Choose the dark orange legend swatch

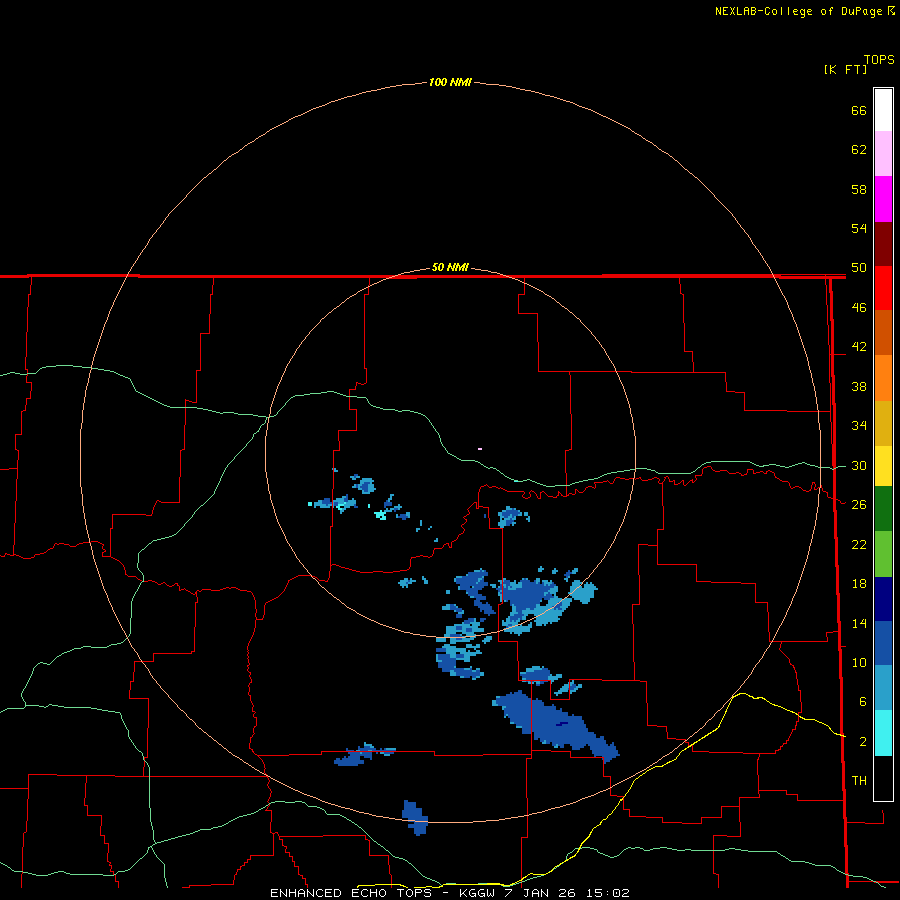coord(883,332)
